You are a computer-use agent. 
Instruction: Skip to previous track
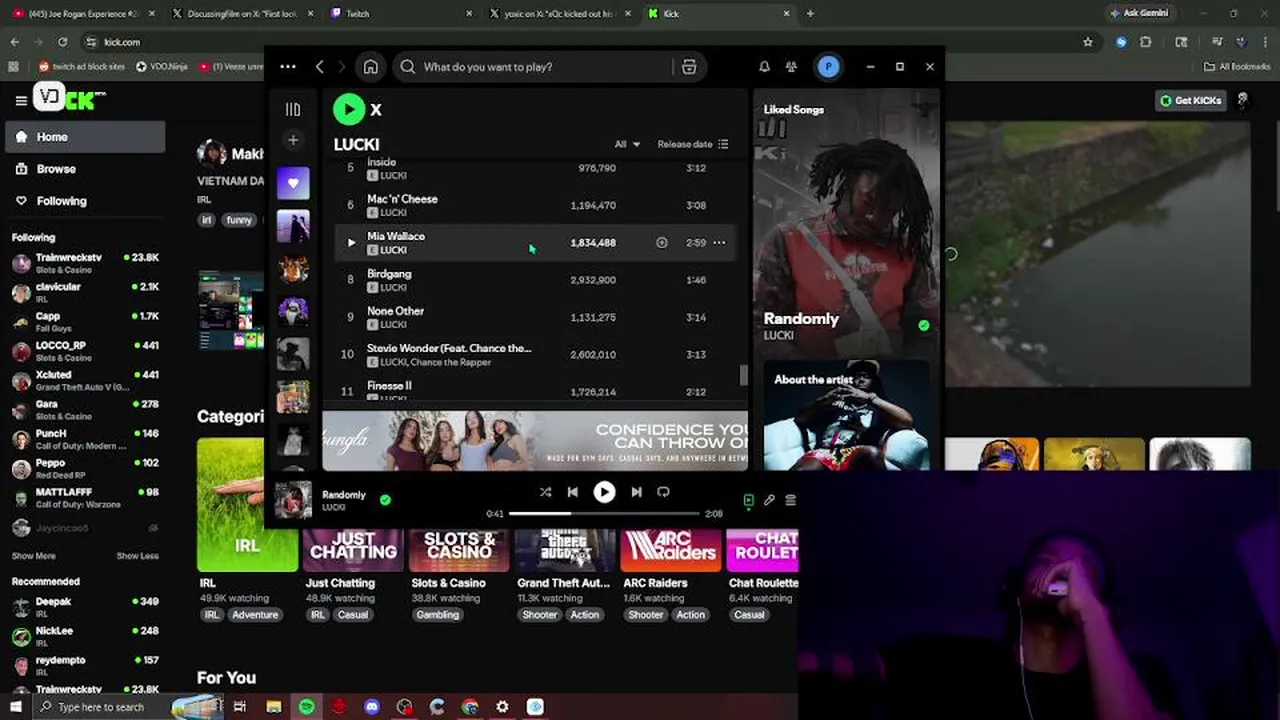[x=573, y=492]
